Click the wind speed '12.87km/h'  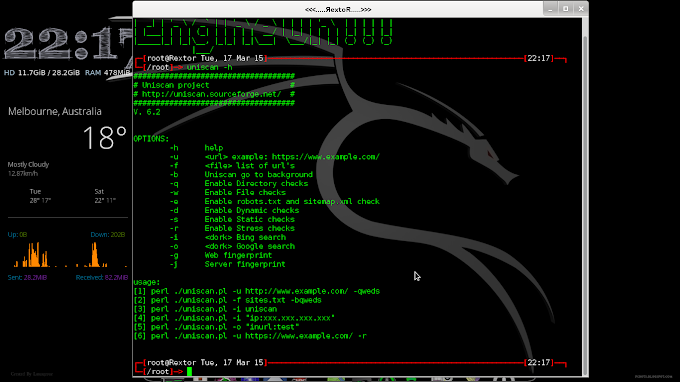[x=23, y=173]
